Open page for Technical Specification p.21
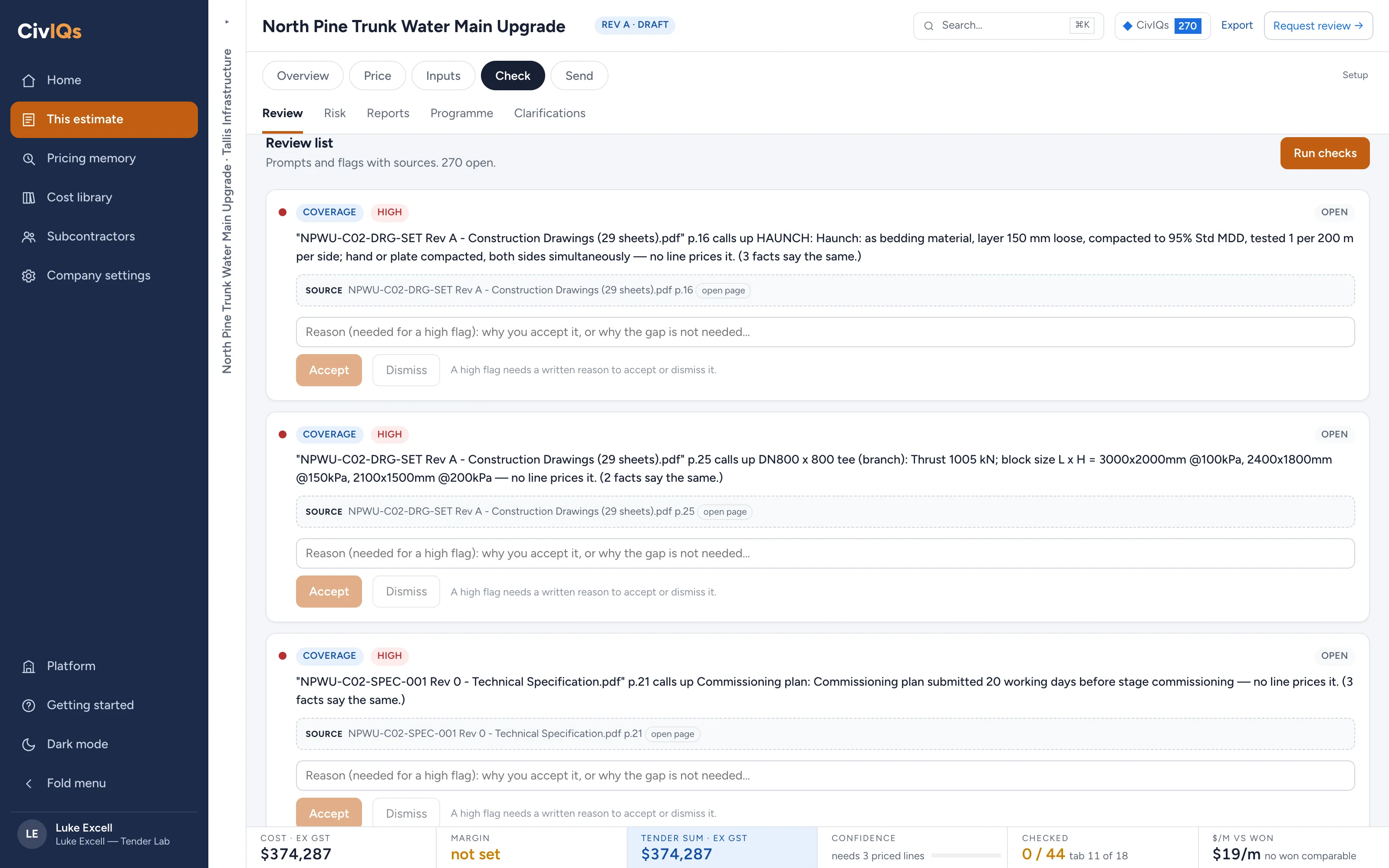The width and height of the screenshot is (1389, 868). pyautogui.click(x=672, y=734)
